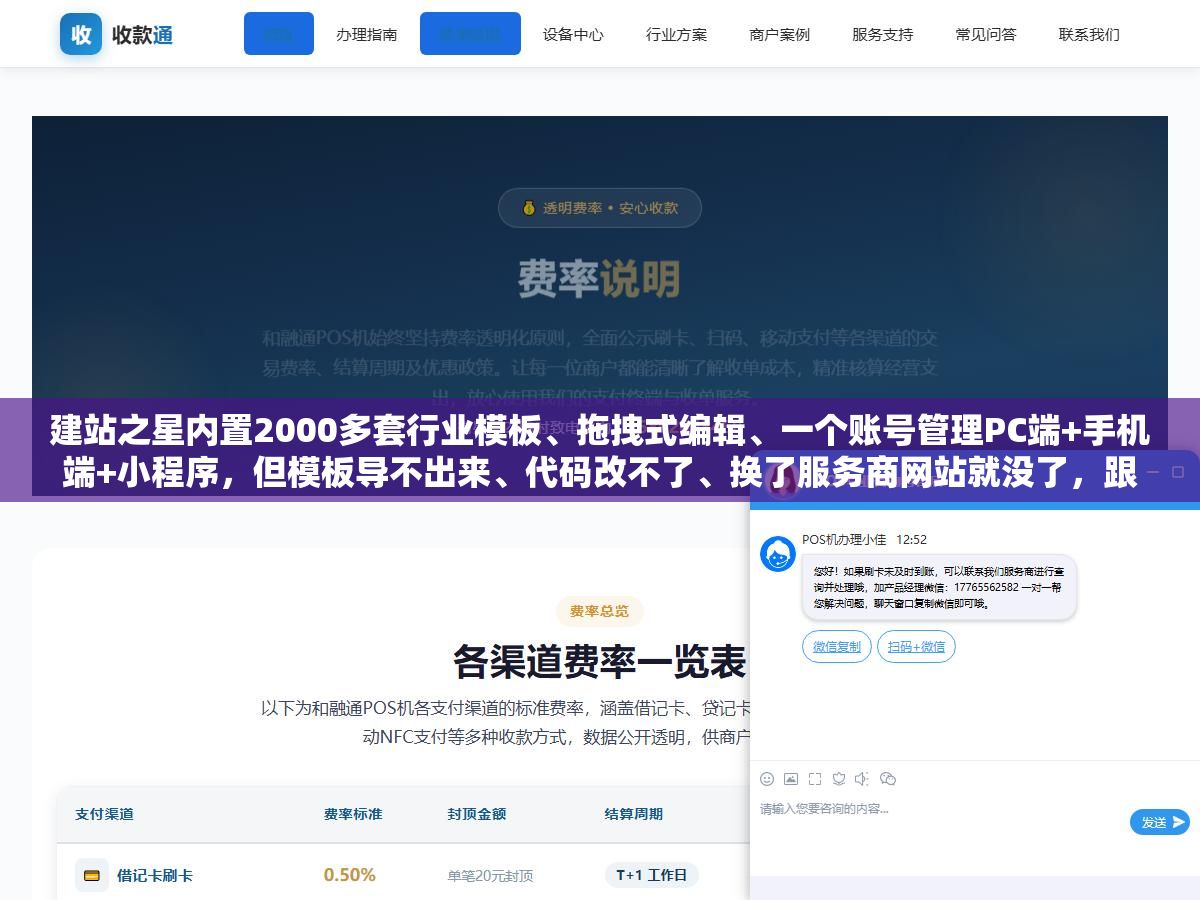1200x900 pixels.
Task: Click the 各渠道费率一览表 heading
Action: pos(600,662)
